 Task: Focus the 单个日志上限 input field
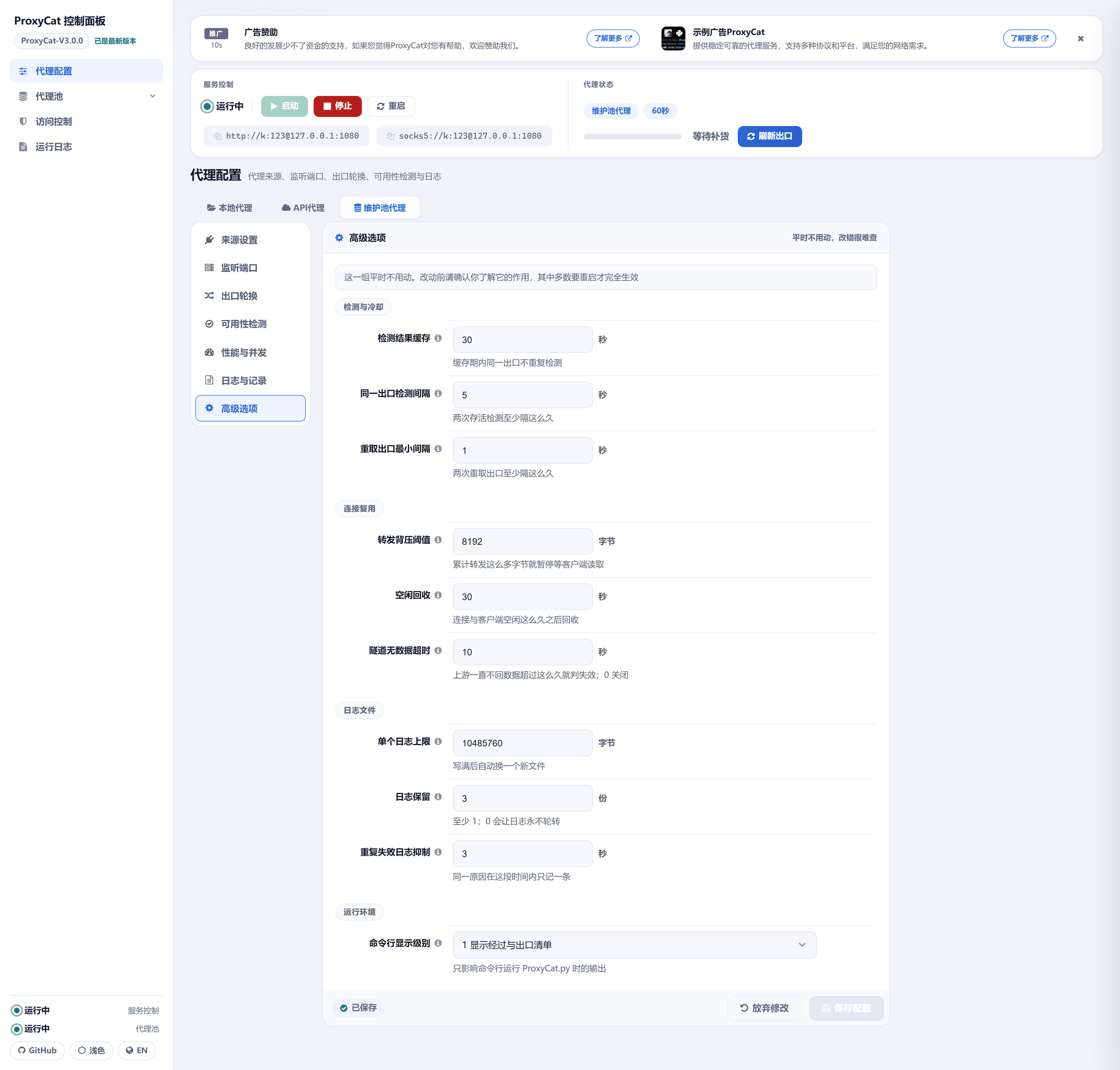522,743
